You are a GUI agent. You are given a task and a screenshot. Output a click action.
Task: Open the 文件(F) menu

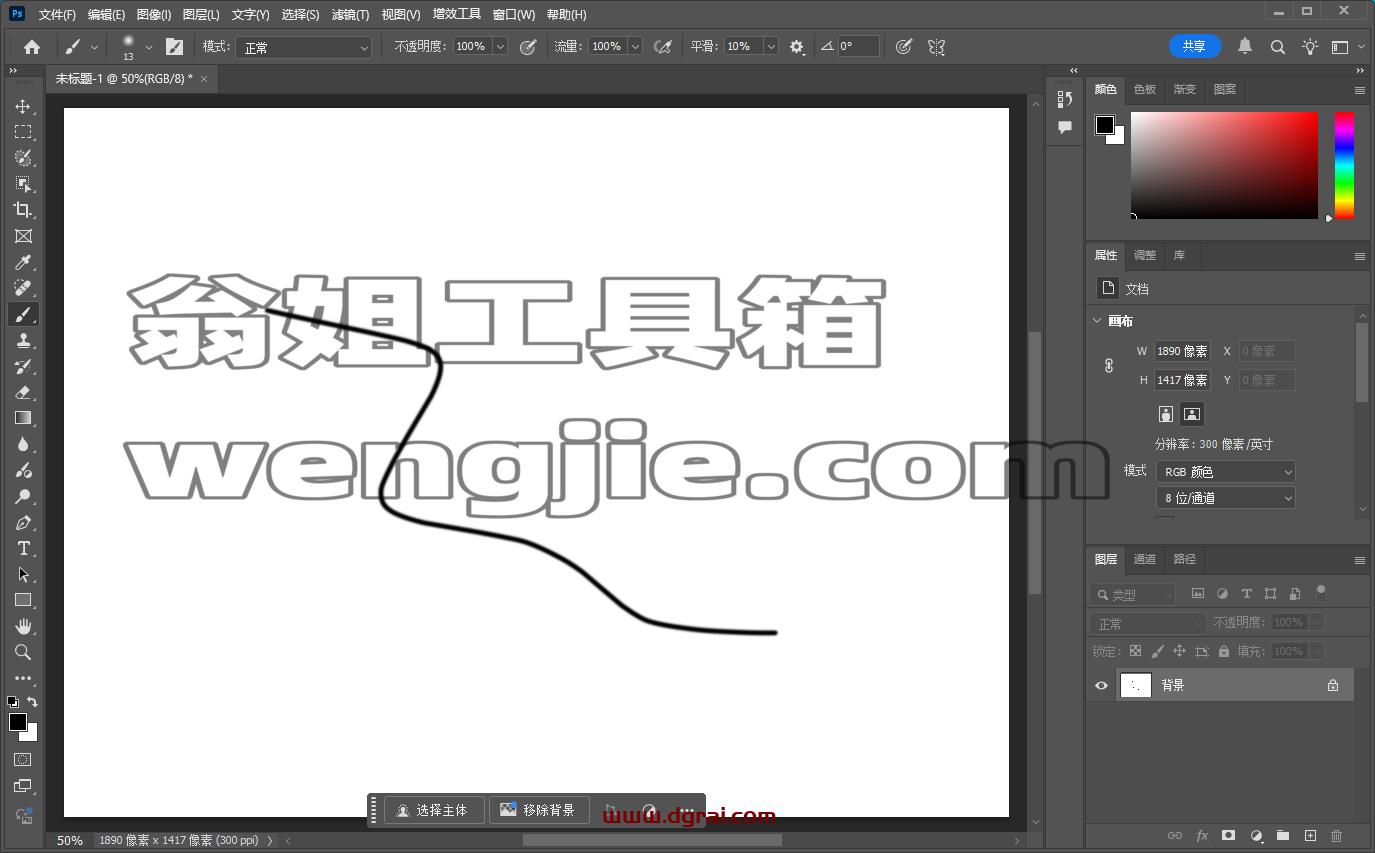click(x=57, y=15)
